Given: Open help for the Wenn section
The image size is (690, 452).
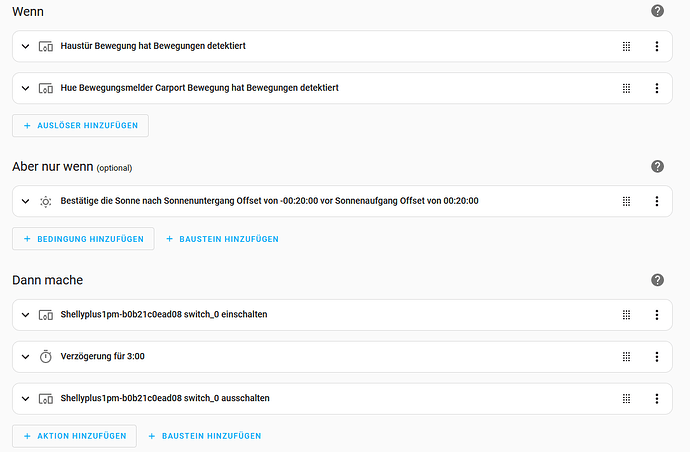Looking at the screenshot, I should pyautogui.click(x=657, y=11).
